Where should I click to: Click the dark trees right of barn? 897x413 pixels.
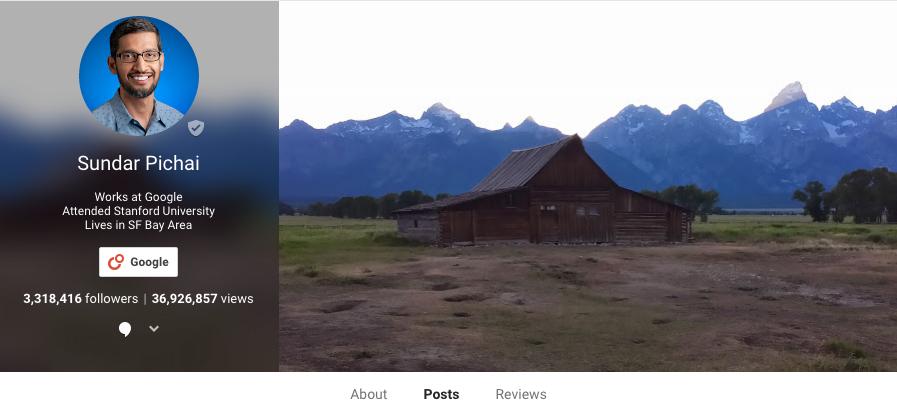(x=846, y=196)
